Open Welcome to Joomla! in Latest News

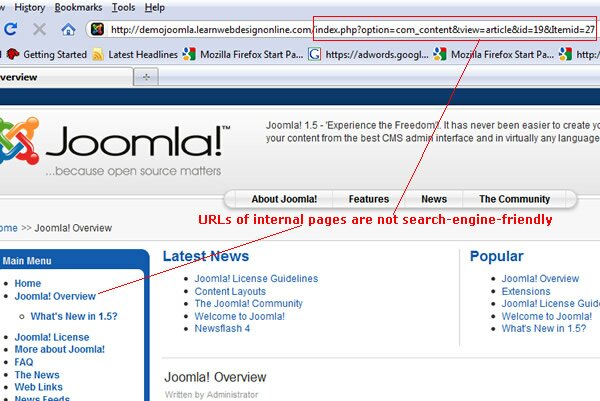click(x=240, y=316)
